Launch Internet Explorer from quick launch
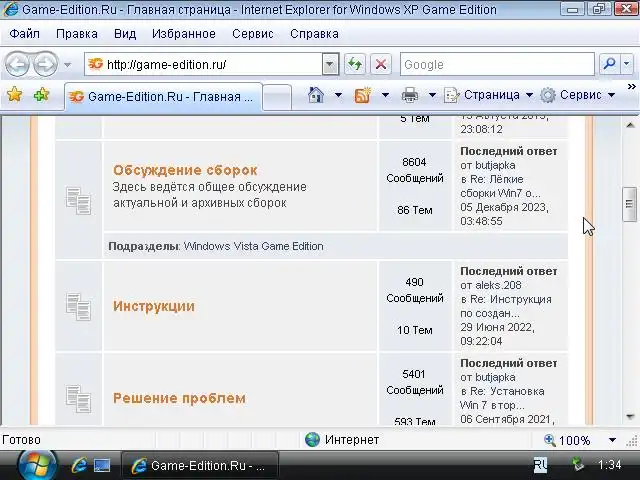Screen dimensions: 640x480 pos(79,465)
